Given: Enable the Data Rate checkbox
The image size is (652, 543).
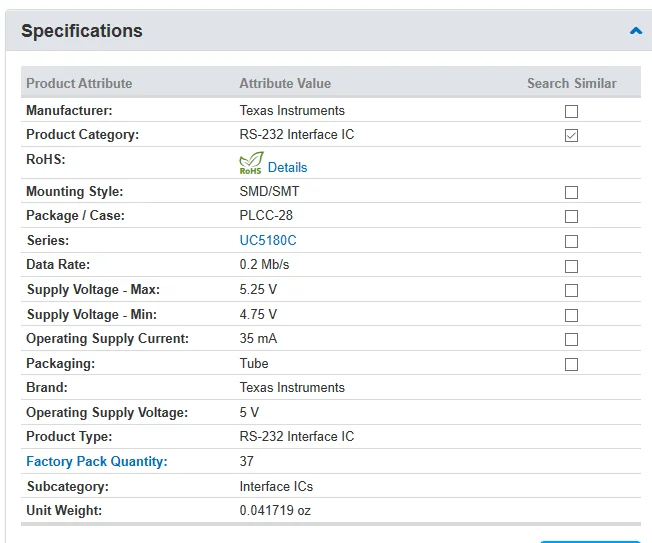Looking at the screenshot, I should click(571, 267).
